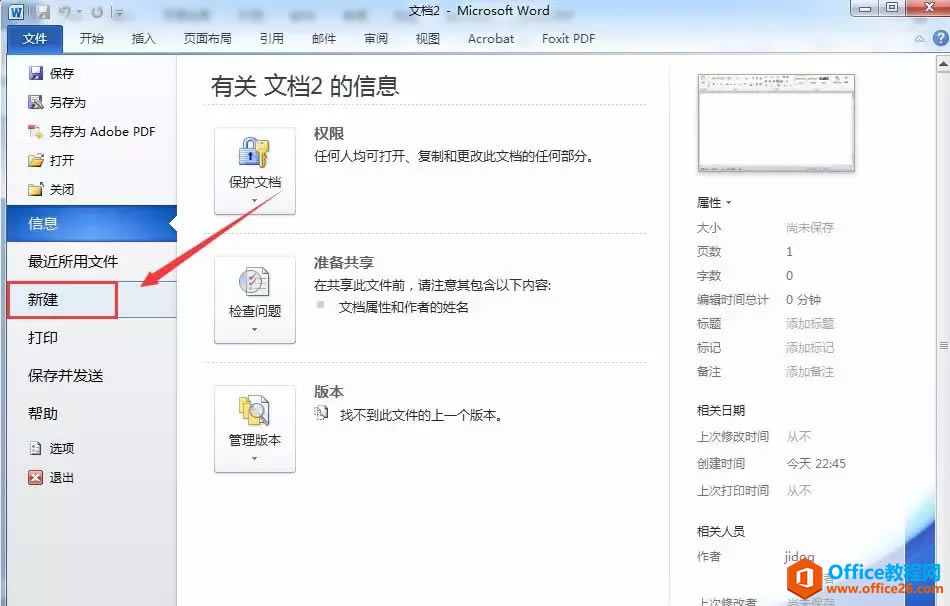The image size is (950, 606).
Task: Switch to the 插入 ribbon tab
Action: tap(144, 39)
